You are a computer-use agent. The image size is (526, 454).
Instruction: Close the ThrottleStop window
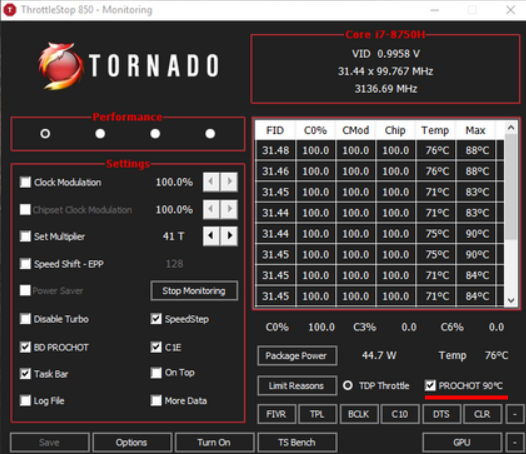[511, 10]
